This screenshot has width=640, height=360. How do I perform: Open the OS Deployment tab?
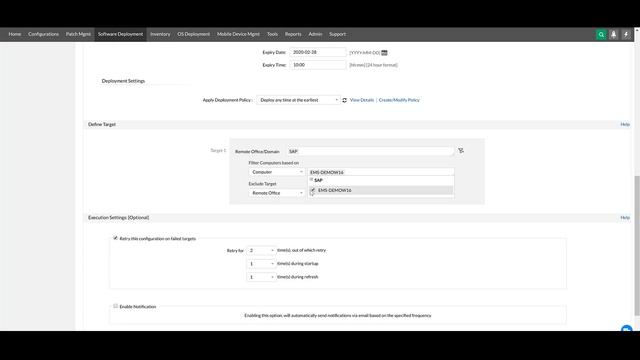[x=193, y=34]
